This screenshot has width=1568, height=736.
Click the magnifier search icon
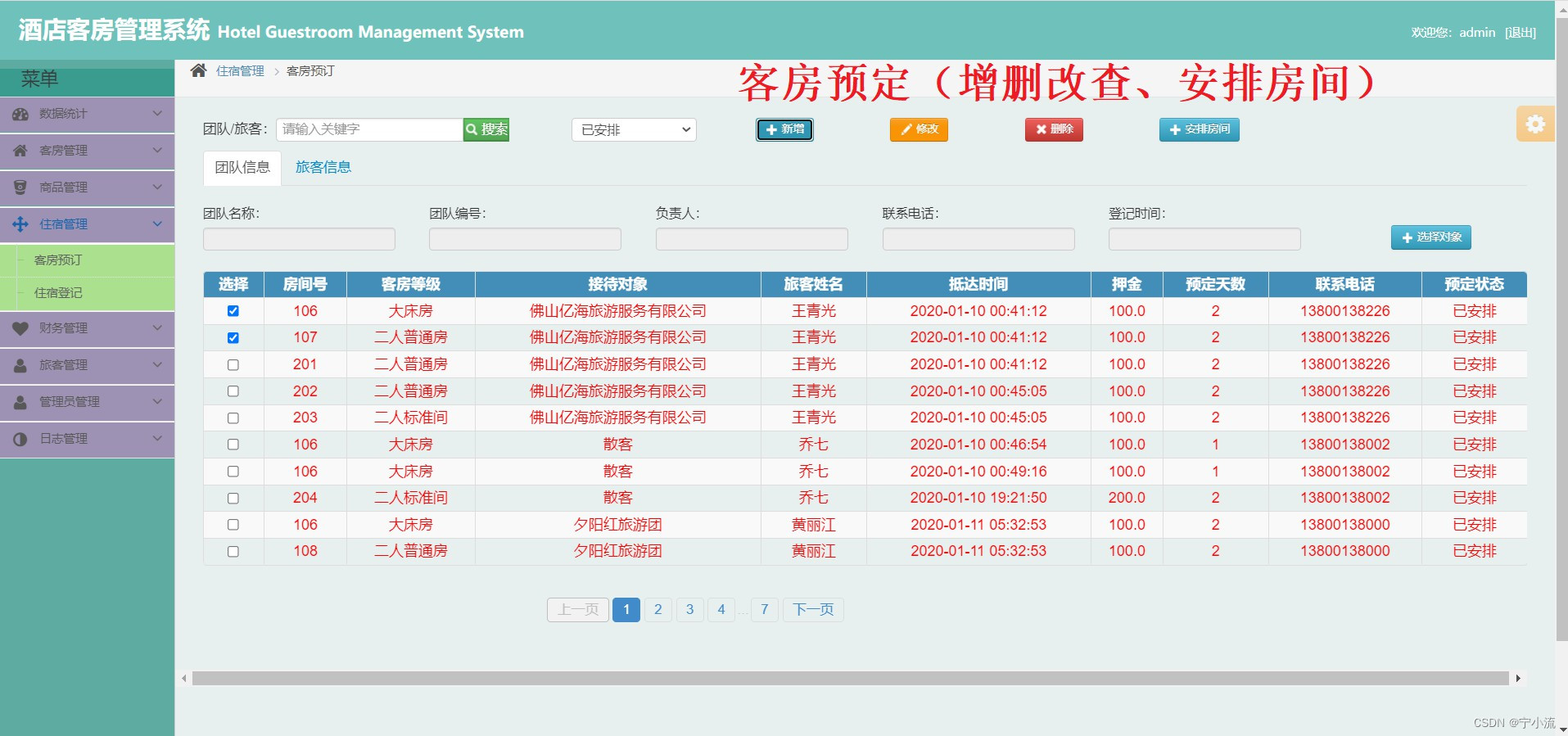click(x=472, y=129)
